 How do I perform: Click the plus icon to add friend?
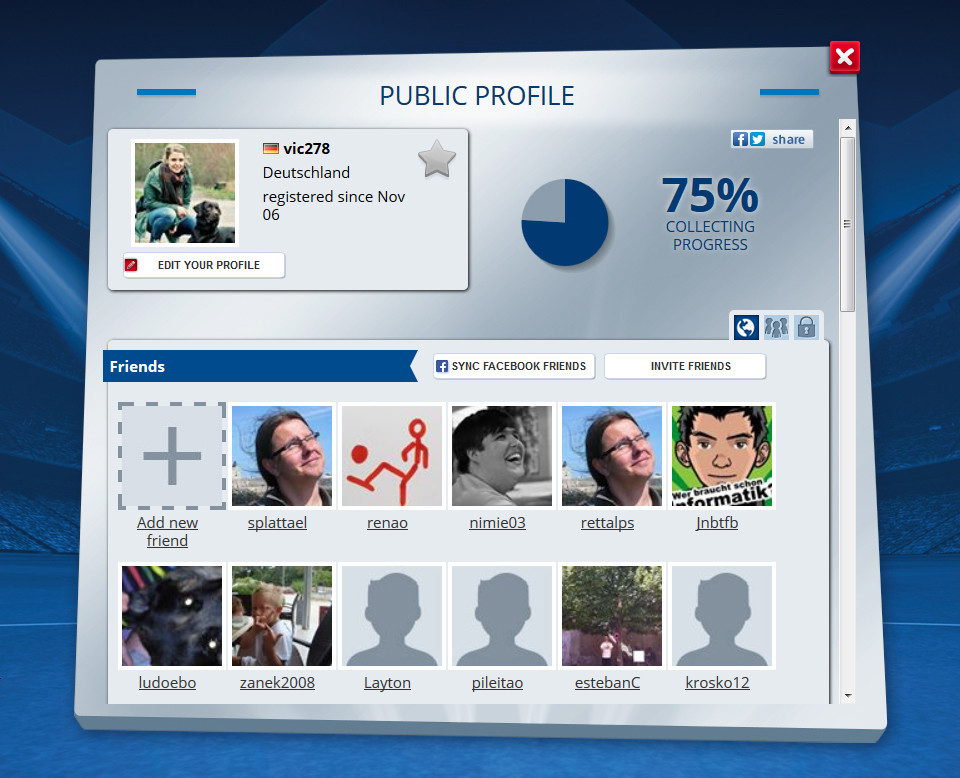172,456
